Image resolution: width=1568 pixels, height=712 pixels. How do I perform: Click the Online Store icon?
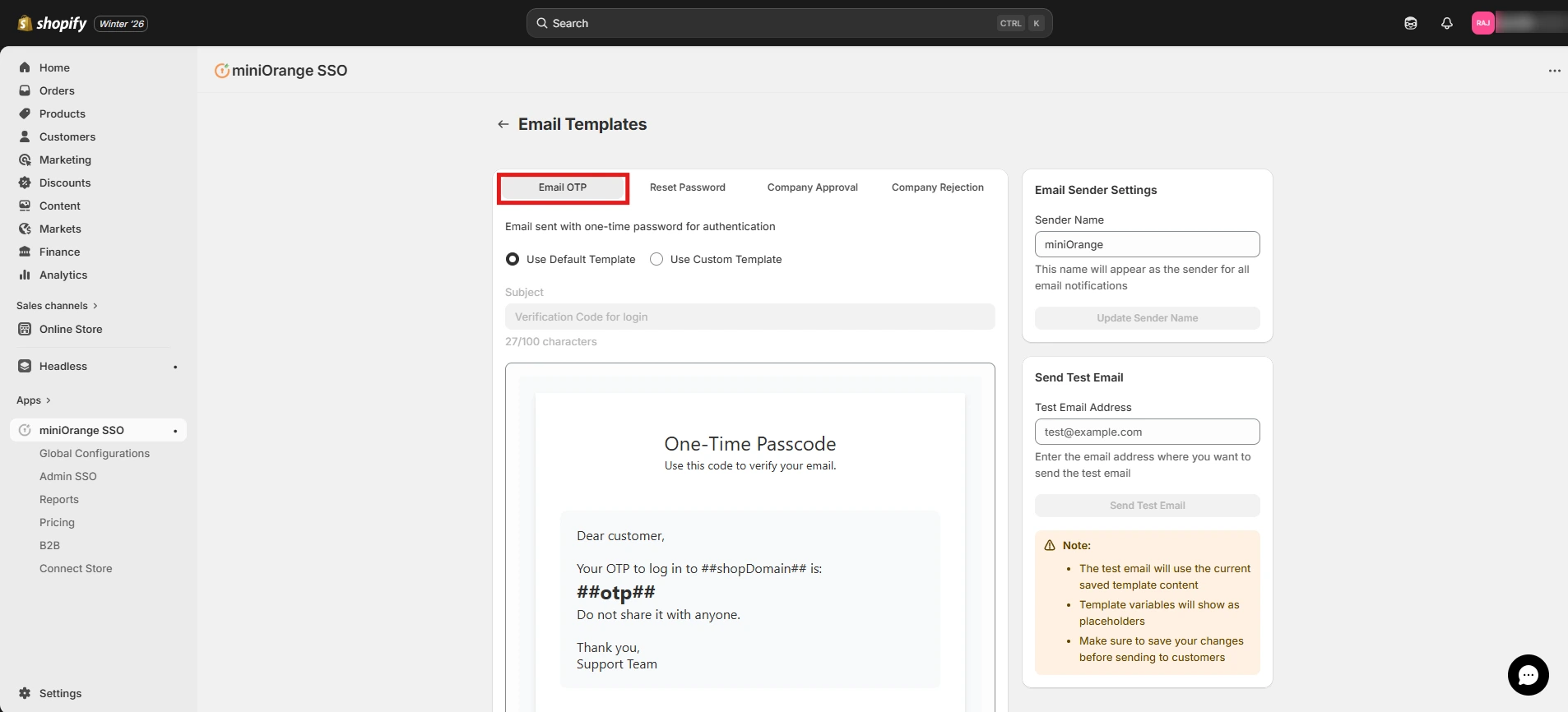coord(25,329)
